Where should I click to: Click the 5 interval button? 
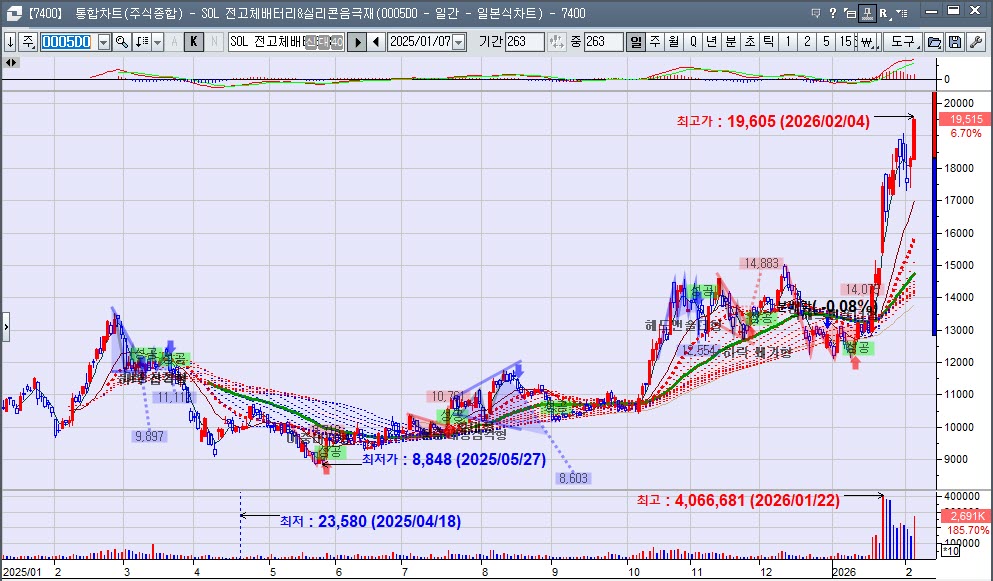pos(827,42)
